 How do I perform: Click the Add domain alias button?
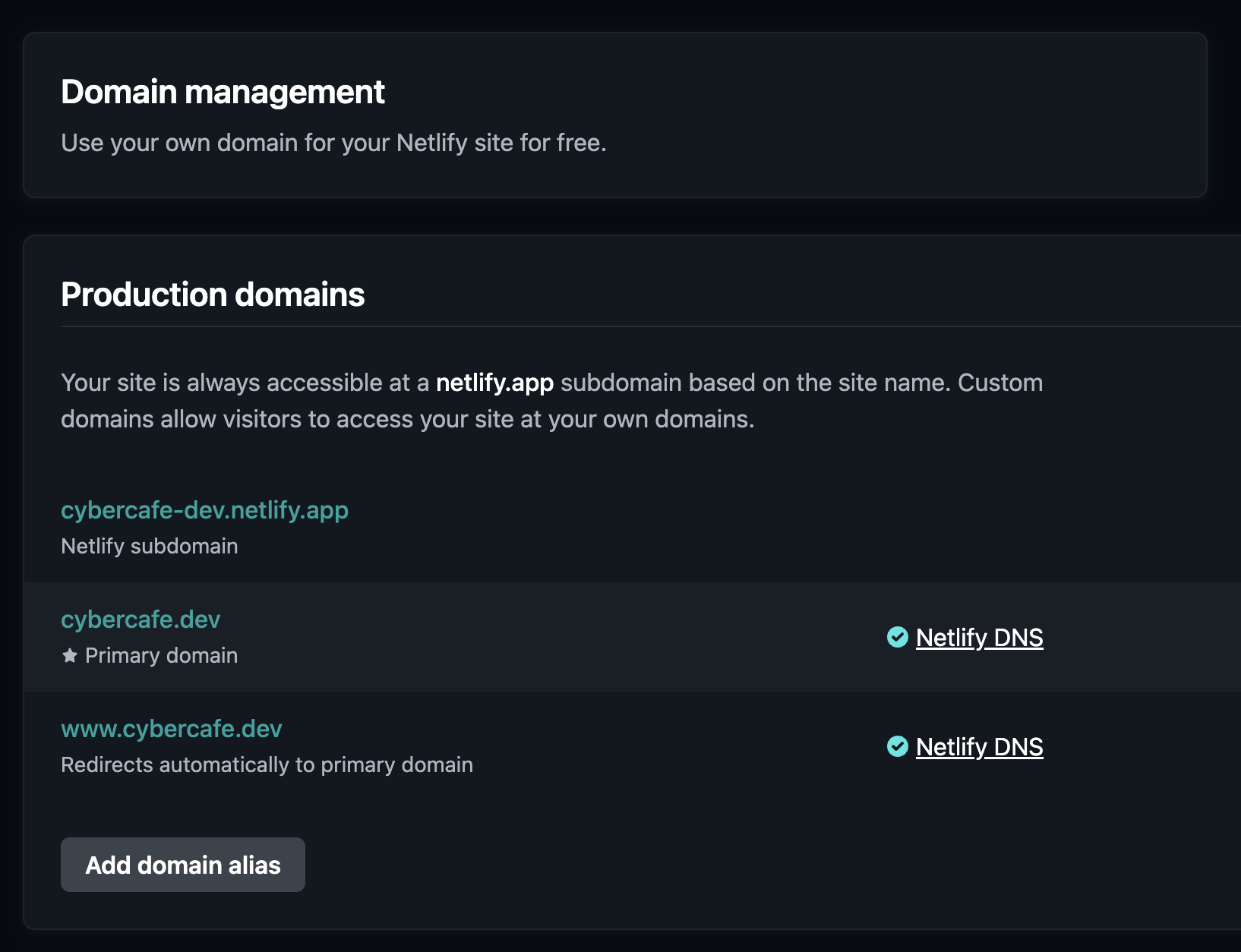point(183,865)
